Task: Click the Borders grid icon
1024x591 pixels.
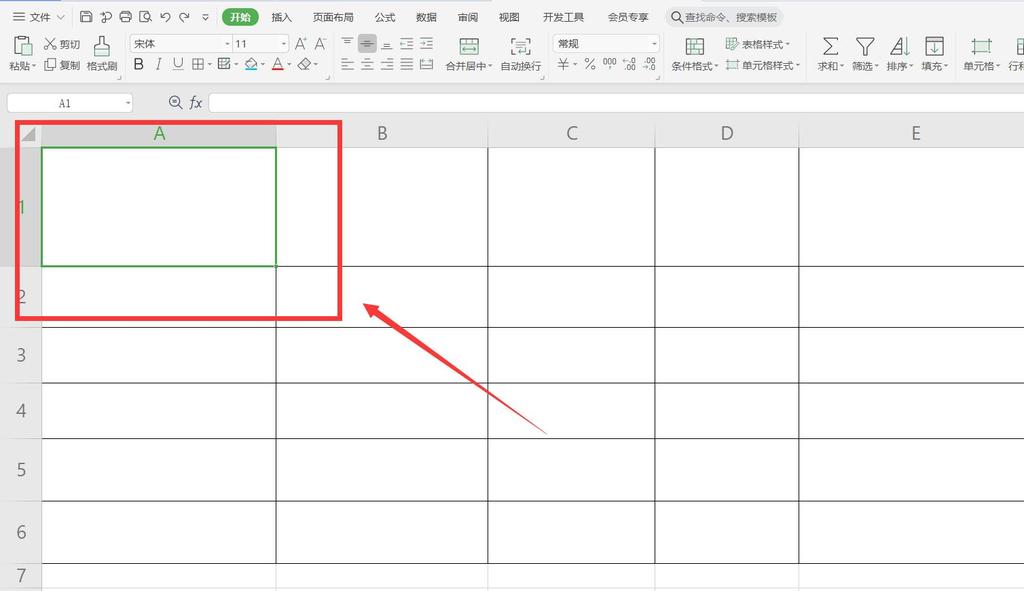Action: point(198,64)
